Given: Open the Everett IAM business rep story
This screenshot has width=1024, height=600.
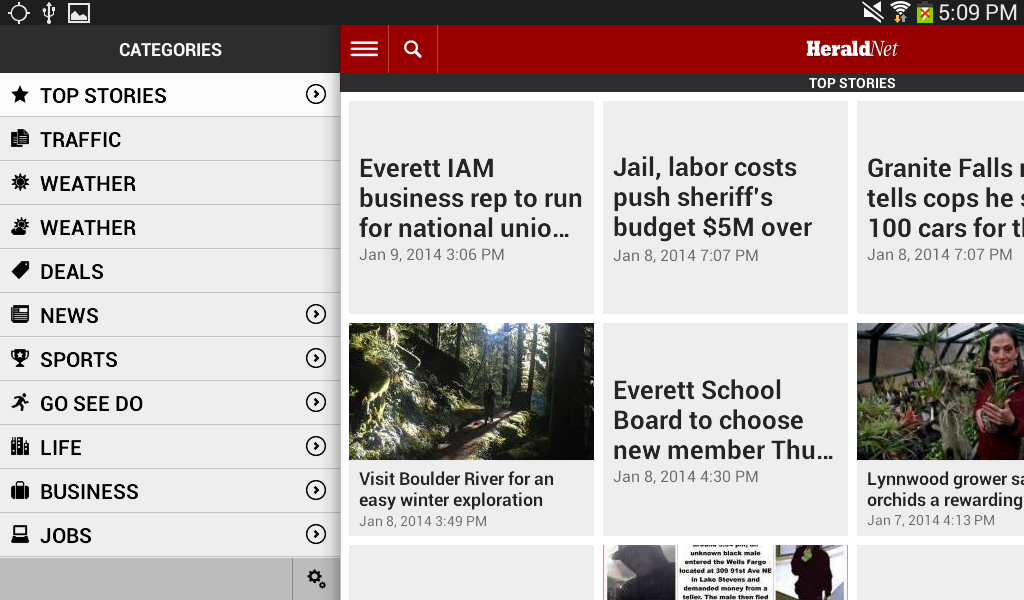Looking at the screenshot, I should pyautogui.click(x=472, y=208).
